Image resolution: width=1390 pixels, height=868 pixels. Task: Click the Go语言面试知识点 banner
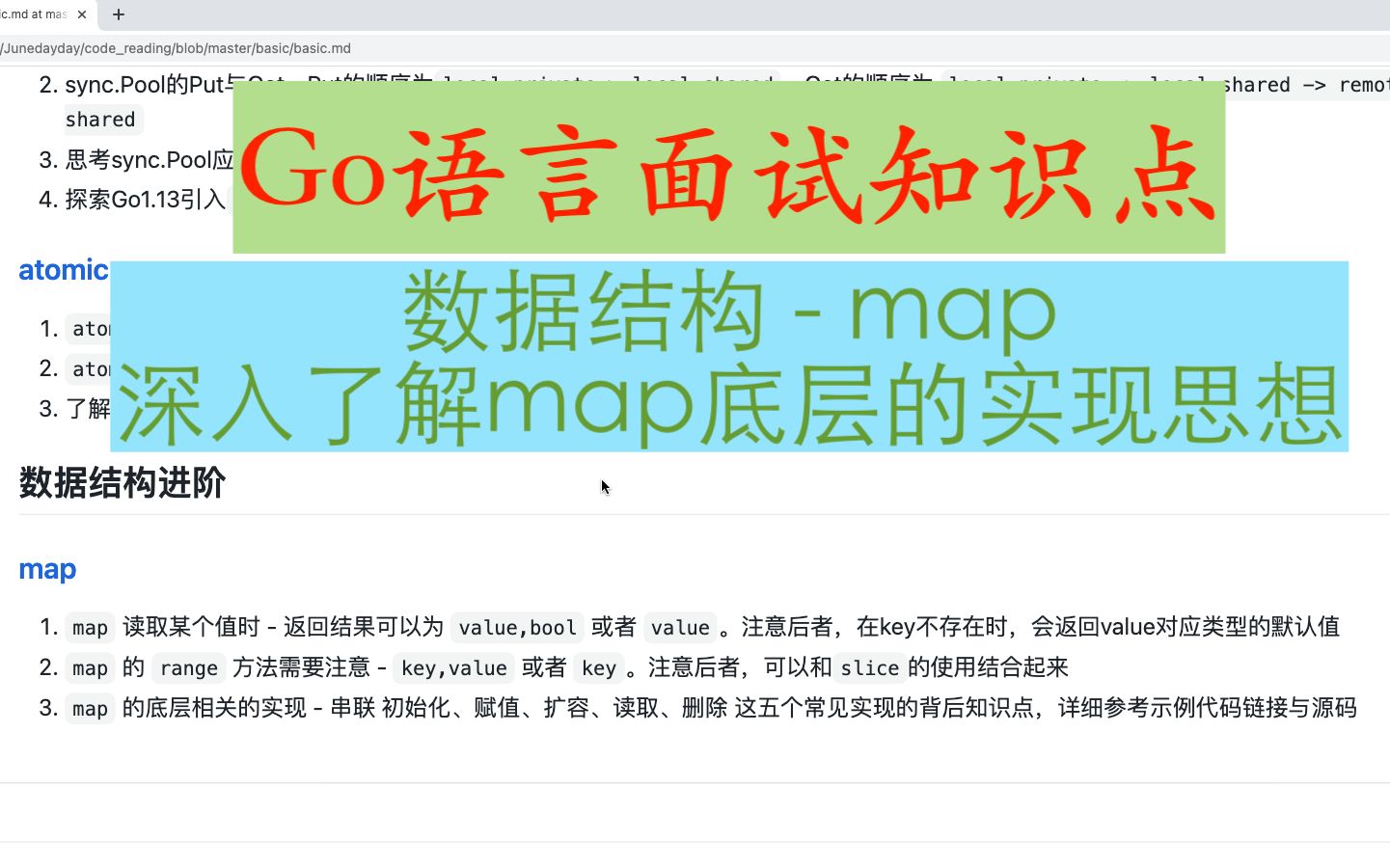tap(728, 168)
